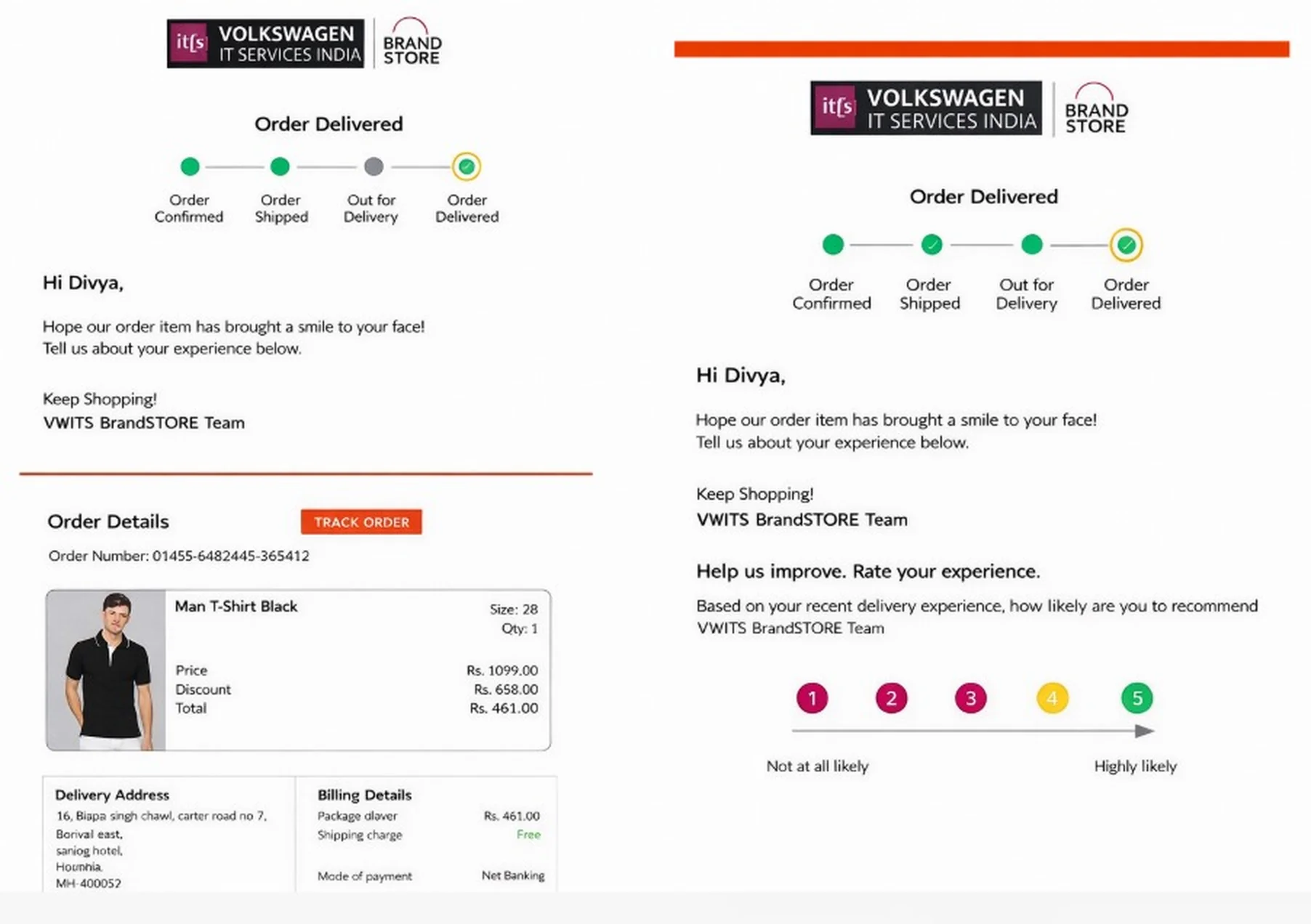Click the Man T-Shirt Black product title
The width and height of the screenshot is (1311, 924).
[x=236, y=607]
